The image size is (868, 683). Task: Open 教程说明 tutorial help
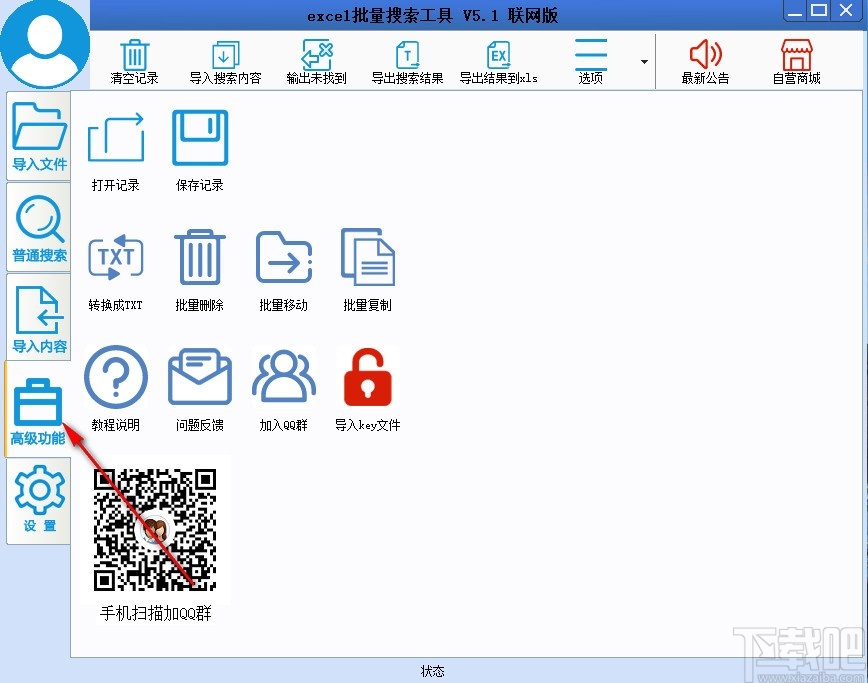[x=116, y=389]
